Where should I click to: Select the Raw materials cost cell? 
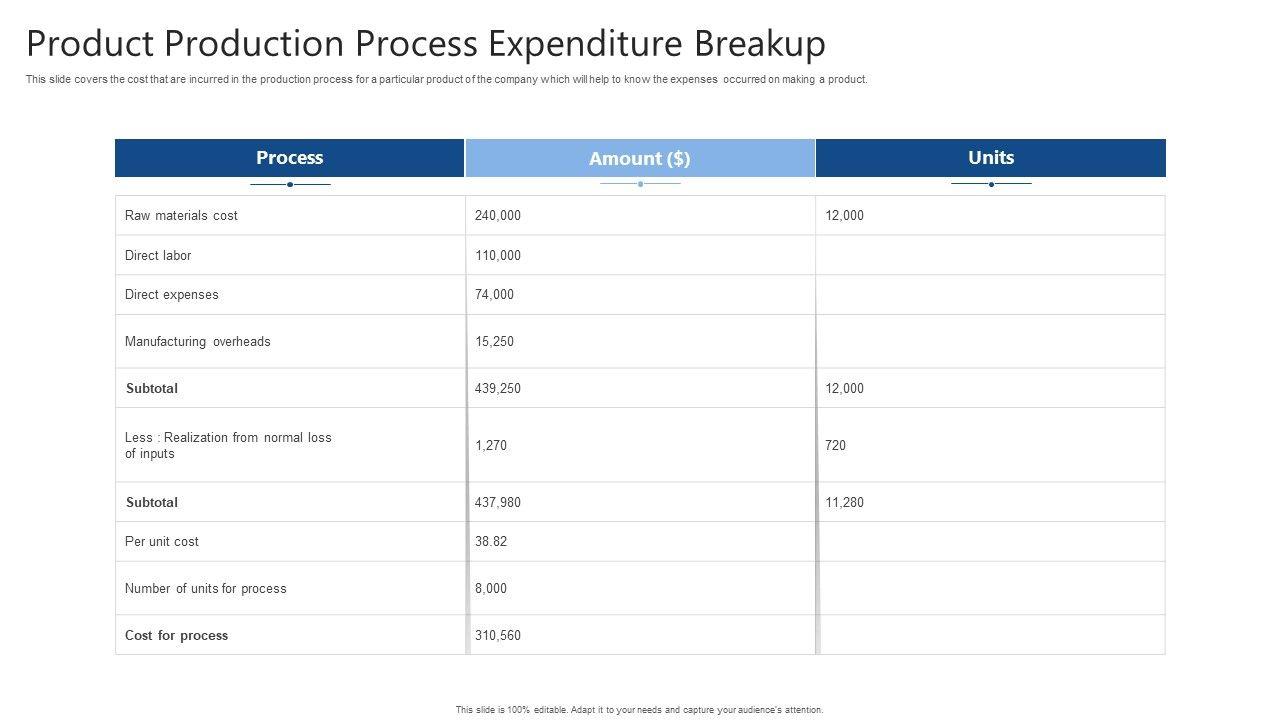pyautogui.click(x=181, y=216)
